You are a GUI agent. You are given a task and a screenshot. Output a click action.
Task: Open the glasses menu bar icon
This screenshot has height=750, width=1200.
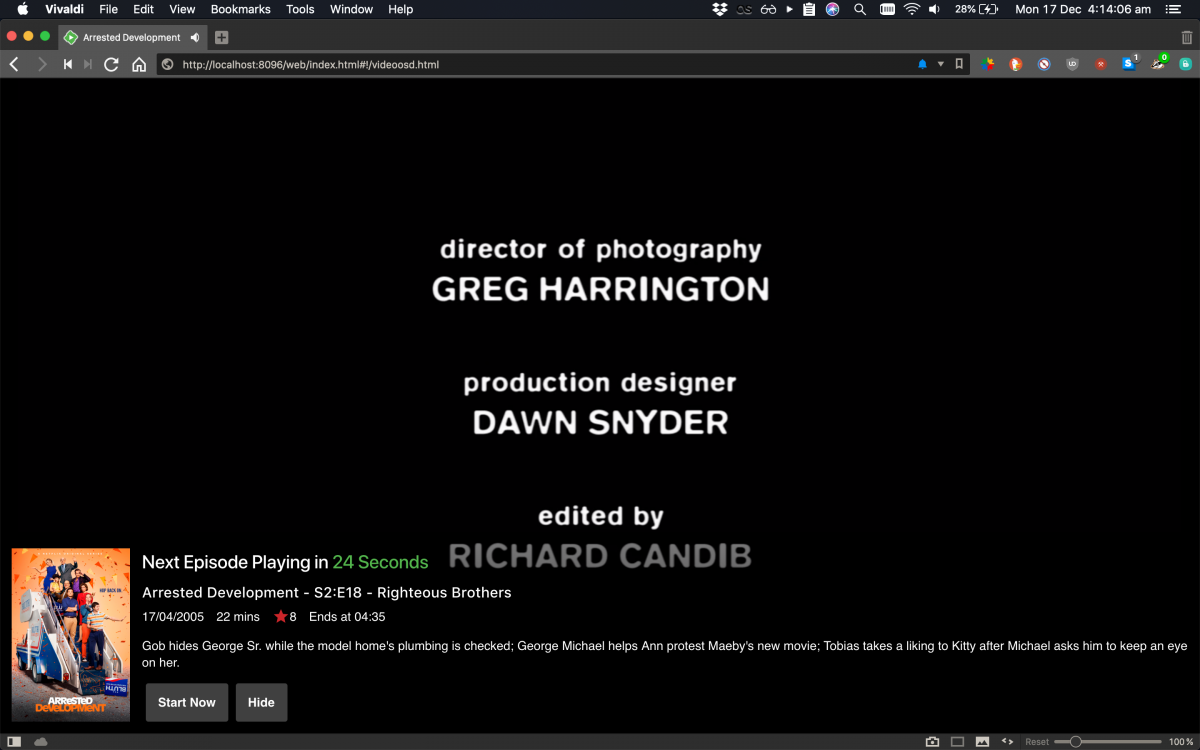pyautogui.click(x=768, y=9)
